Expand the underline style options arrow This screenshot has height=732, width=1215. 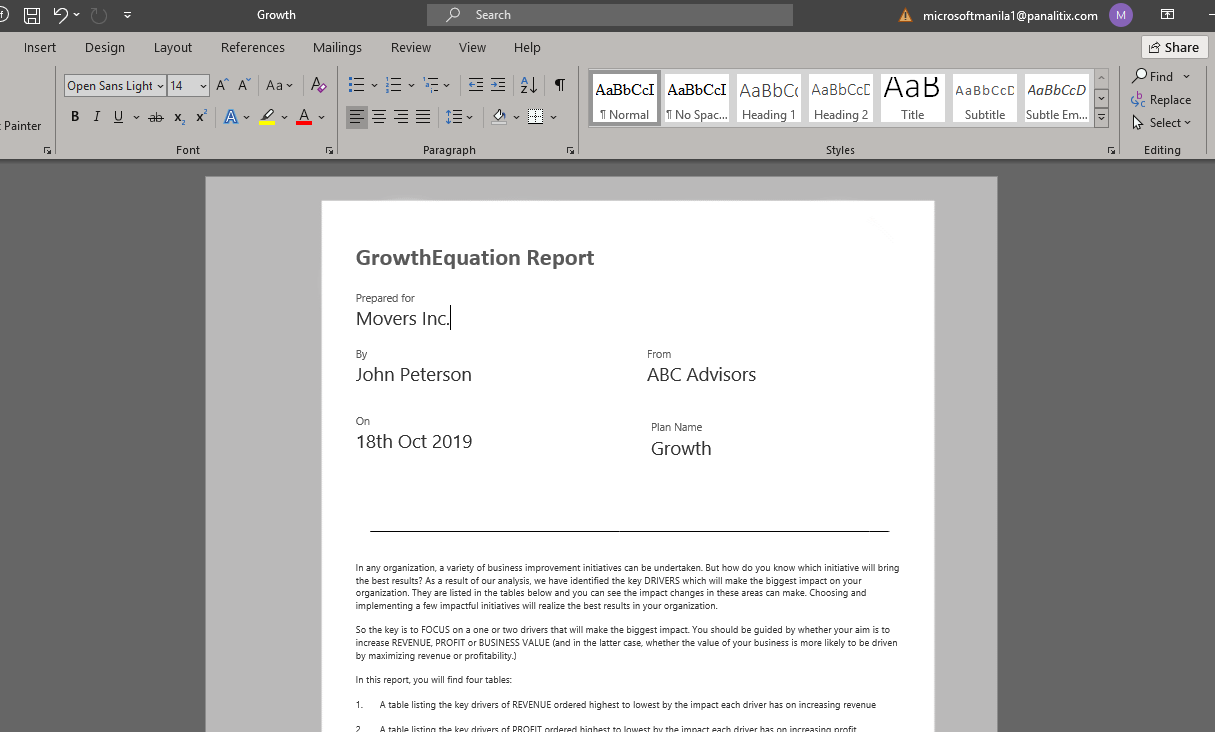pos(135,117)
